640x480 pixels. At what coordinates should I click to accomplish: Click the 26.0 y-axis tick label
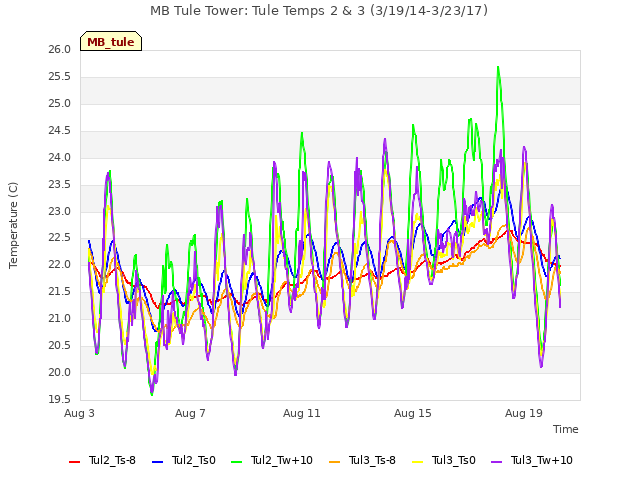(60, 49)
